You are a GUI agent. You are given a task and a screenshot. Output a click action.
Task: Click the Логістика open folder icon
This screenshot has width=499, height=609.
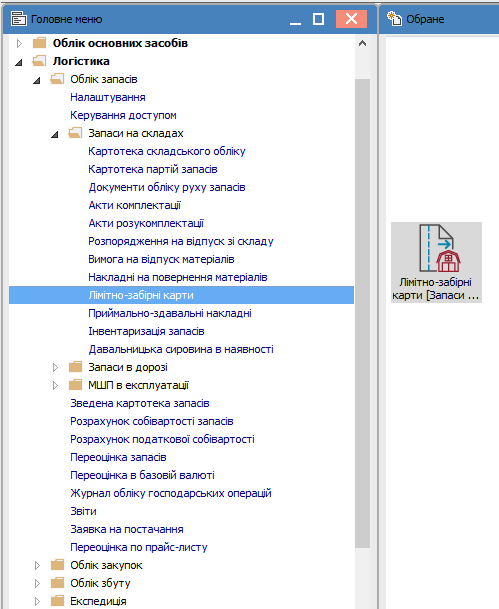click(39, 61)
